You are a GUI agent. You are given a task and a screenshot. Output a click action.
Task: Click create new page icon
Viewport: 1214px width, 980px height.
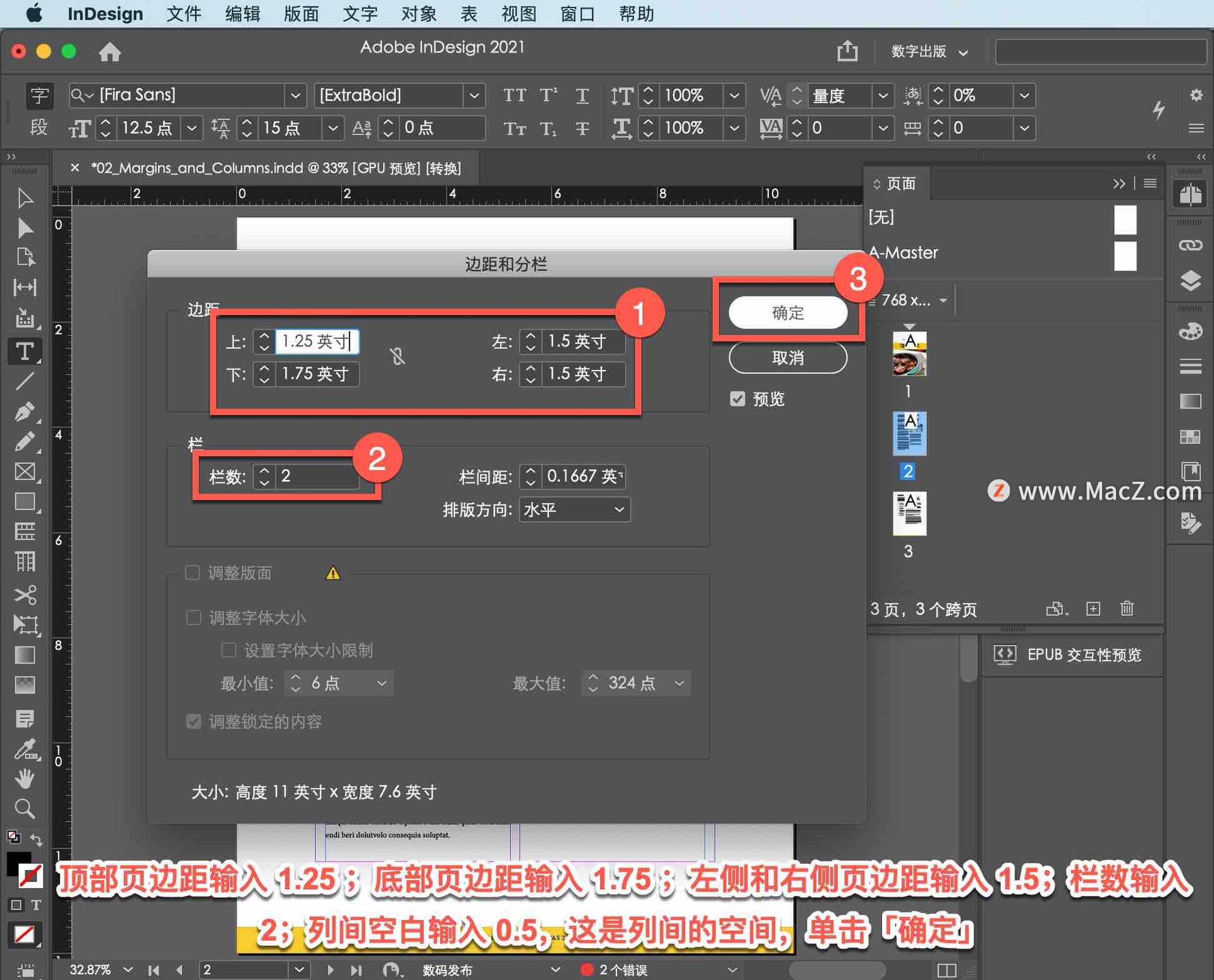[1093, 608]
